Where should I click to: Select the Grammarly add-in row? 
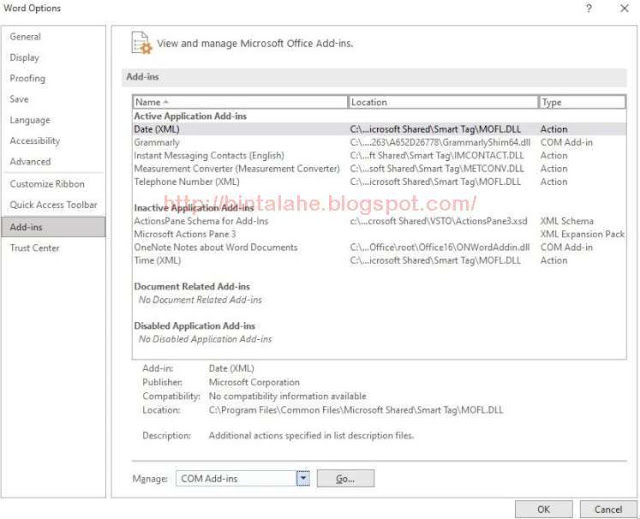(379, 142)
